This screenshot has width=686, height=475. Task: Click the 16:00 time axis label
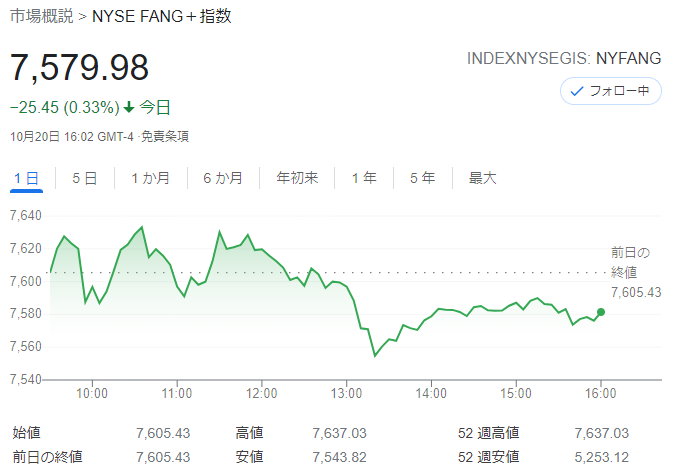[x=601, y=393]
